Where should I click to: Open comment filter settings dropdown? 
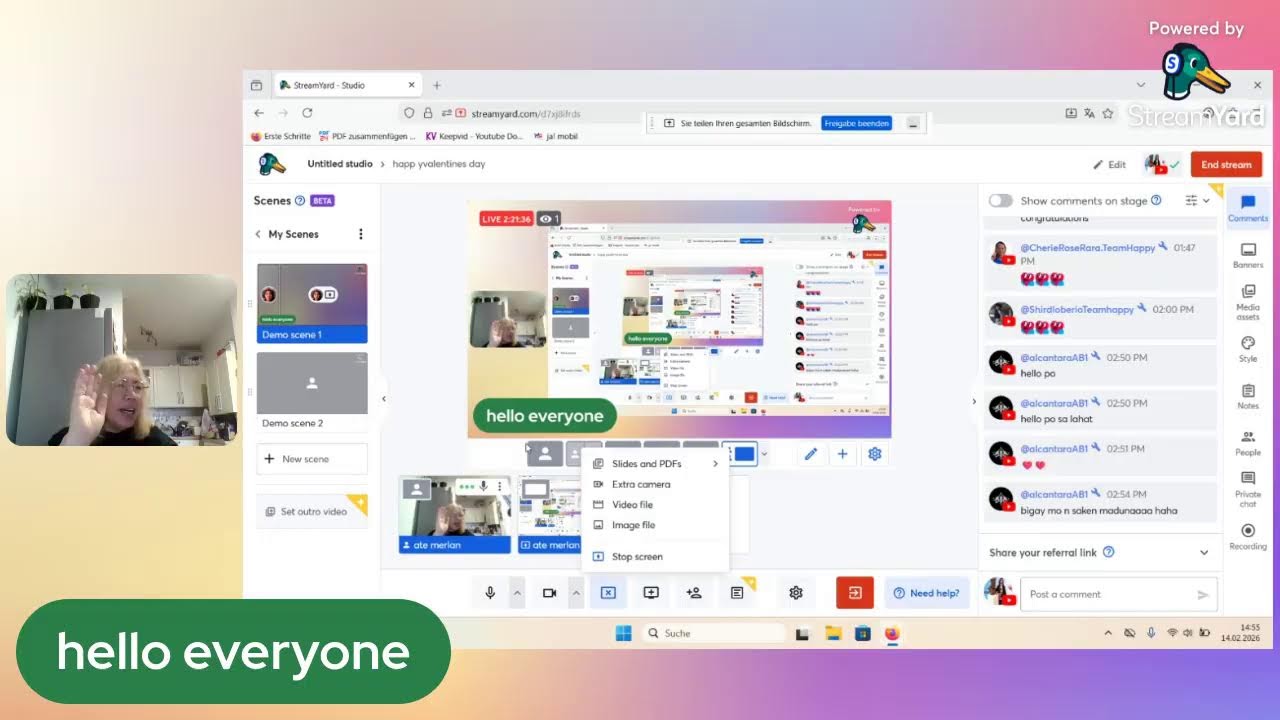click(x=1197, y=200)
